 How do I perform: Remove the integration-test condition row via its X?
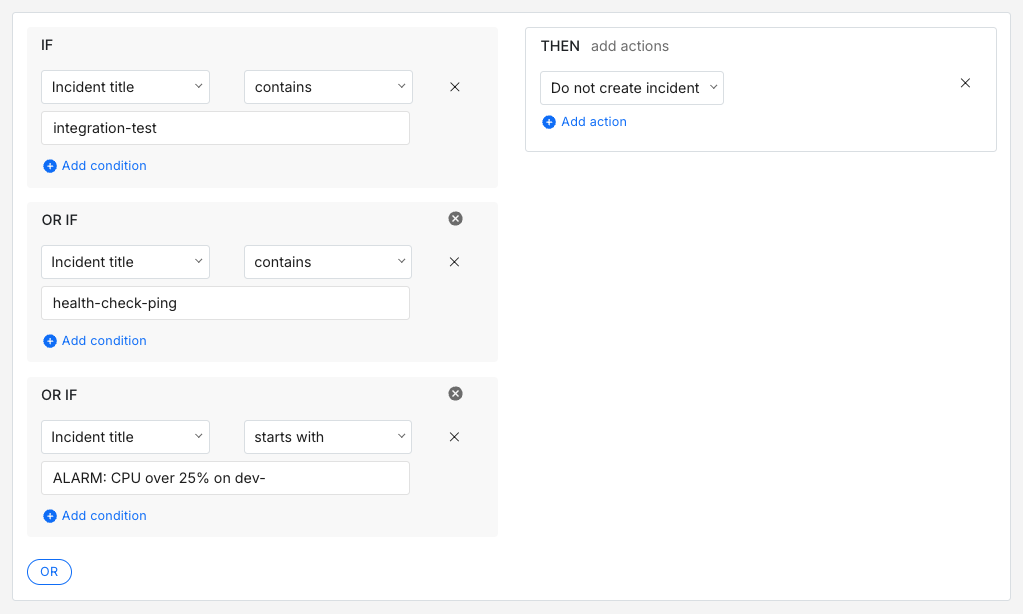tap(455, 87)
